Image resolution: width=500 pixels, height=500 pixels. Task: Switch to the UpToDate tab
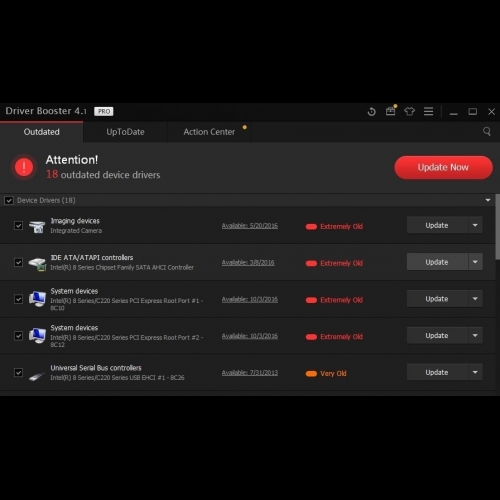pos(125,132)
